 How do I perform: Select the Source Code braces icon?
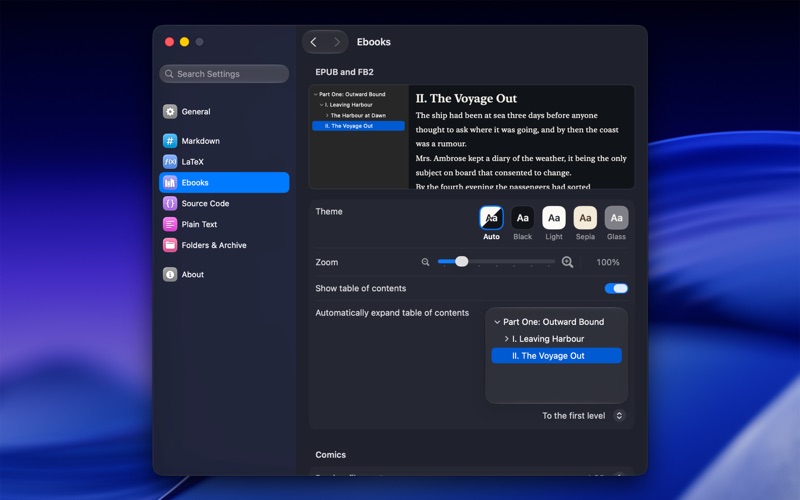click(170, 204)
